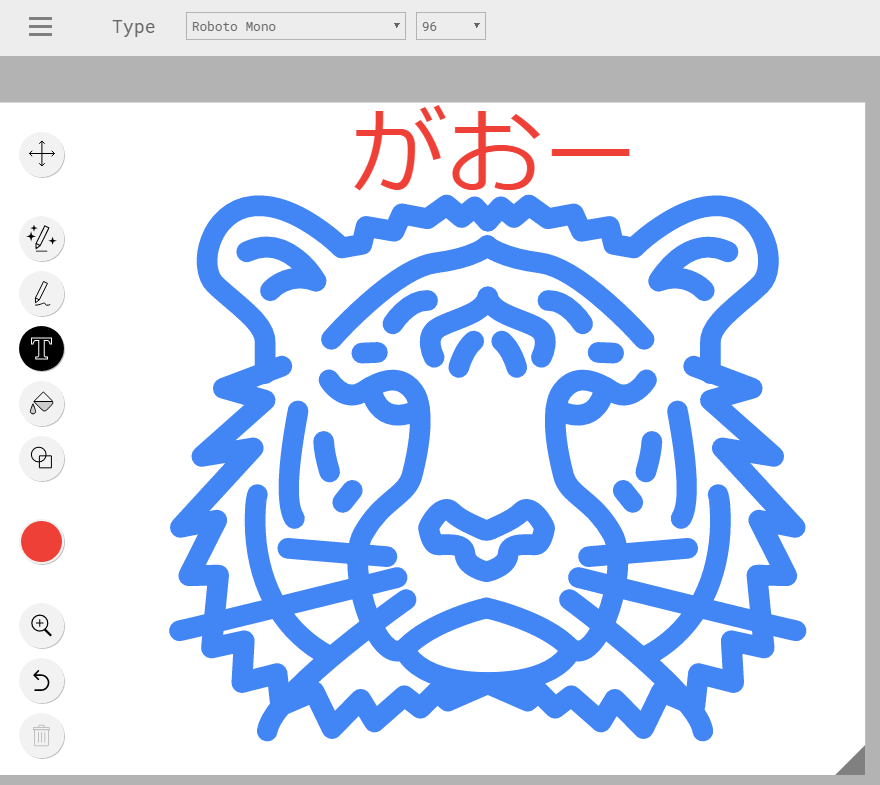Open the red color swatch picker
The width and height of the screenshot is (880, 785).
42,541
